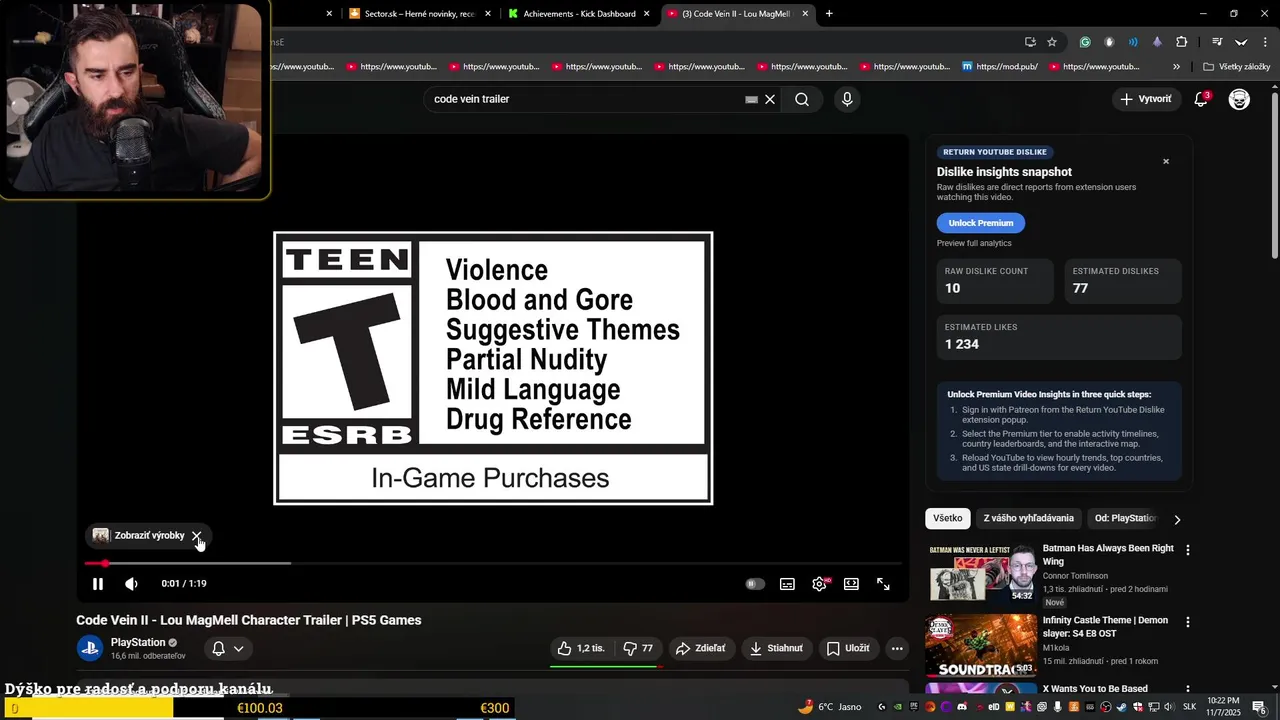Open Infinity Castle Theme video thumbnail

point(981,645)
